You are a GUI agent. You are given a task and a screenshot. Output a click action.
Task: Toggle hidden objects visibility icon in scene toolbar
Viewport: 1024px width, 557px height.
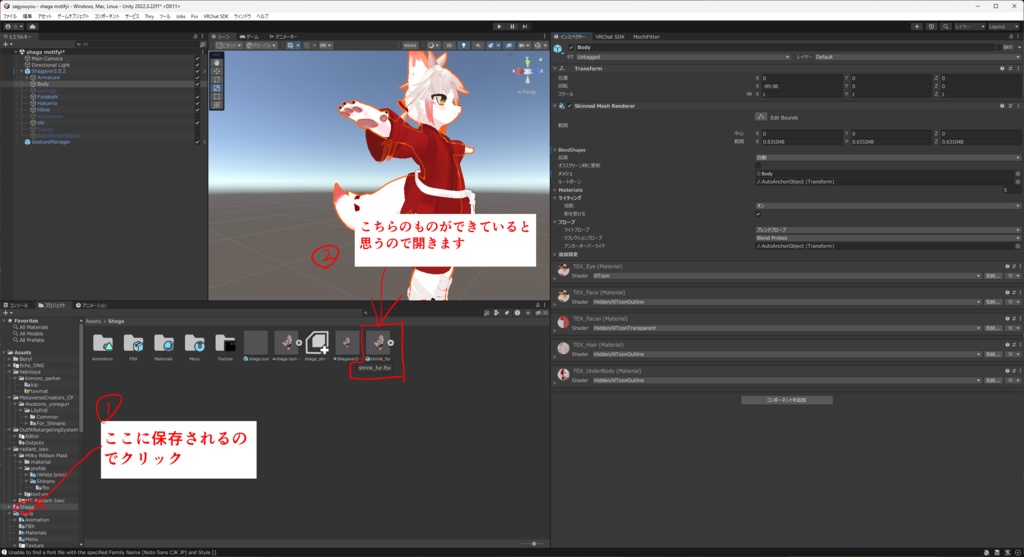click(x=509, y=46)
